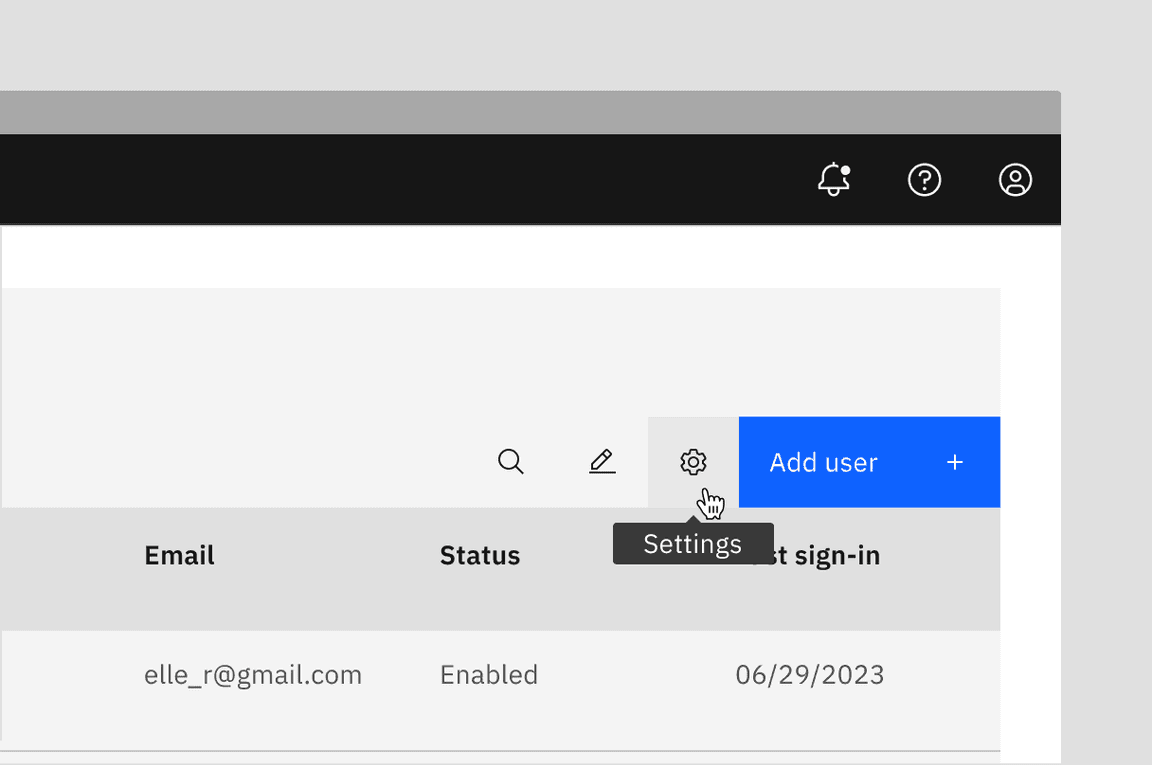Click the empty table title area
The image size is (1152, 765).
point(400,350)
